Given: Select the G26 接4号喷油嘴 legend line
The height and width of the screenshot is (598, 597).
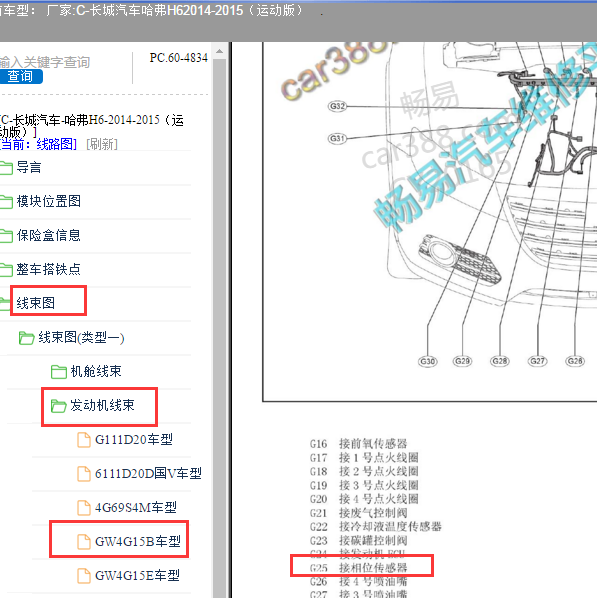Looking at the screenshot, I should click(359, 582).
